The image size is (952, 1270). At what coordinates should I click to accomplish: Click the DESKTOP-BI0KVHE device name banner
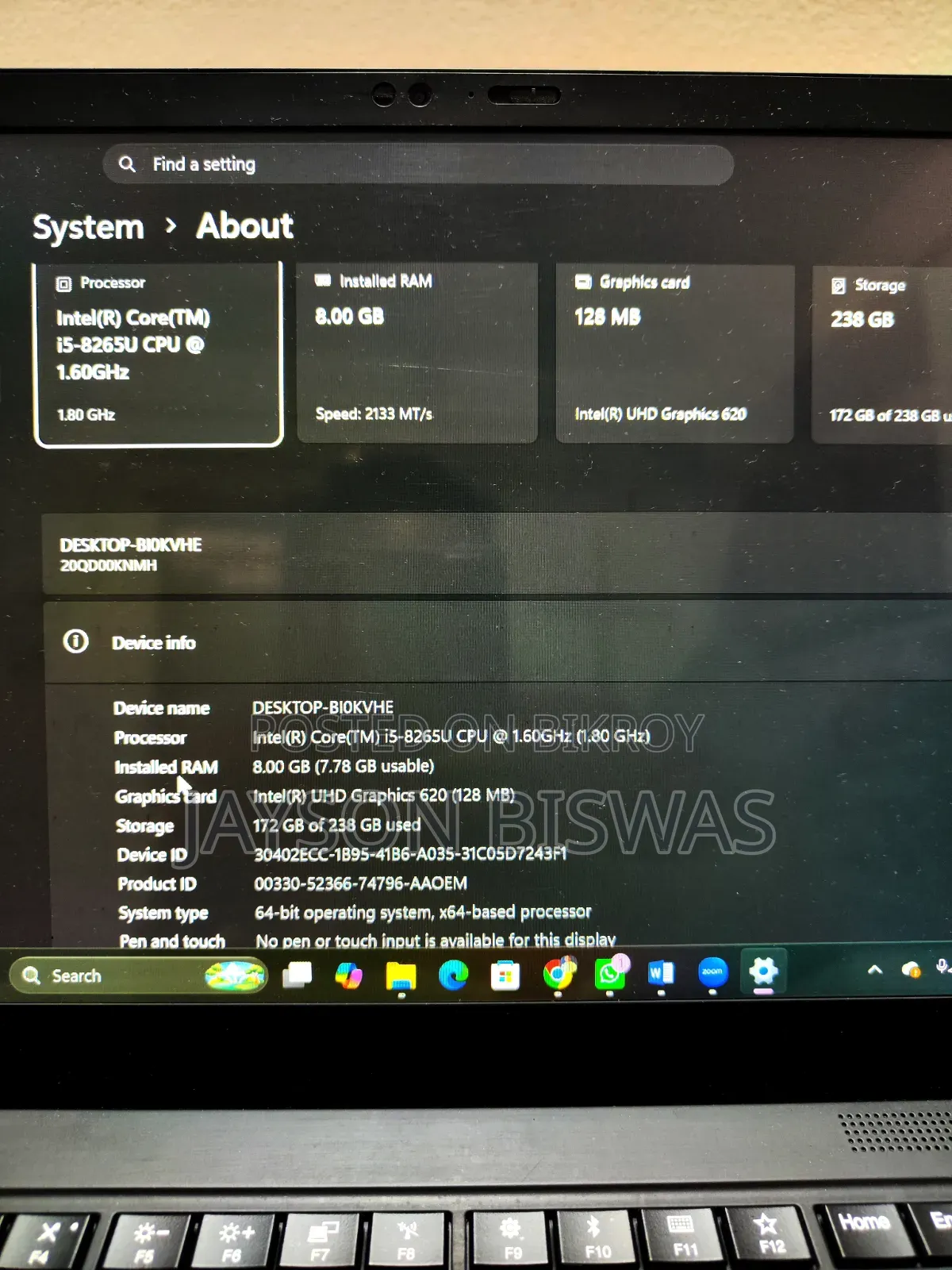click(498, 554)
